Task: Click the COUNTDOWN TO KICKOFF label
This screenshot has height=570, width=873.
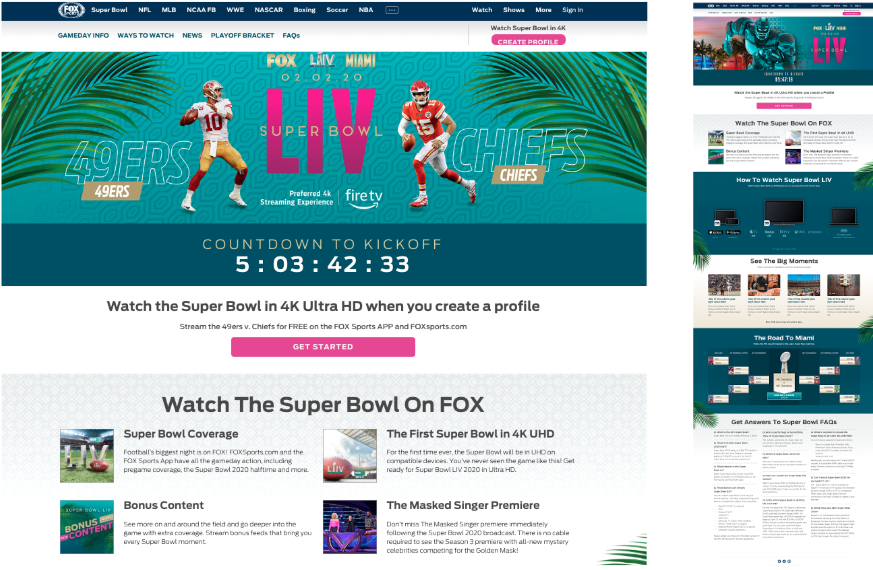Action: 322,244
